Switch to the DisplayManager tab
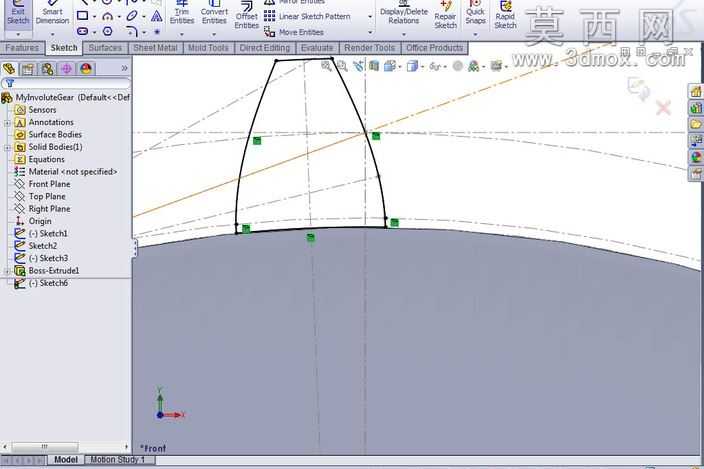 coord(86,69)
